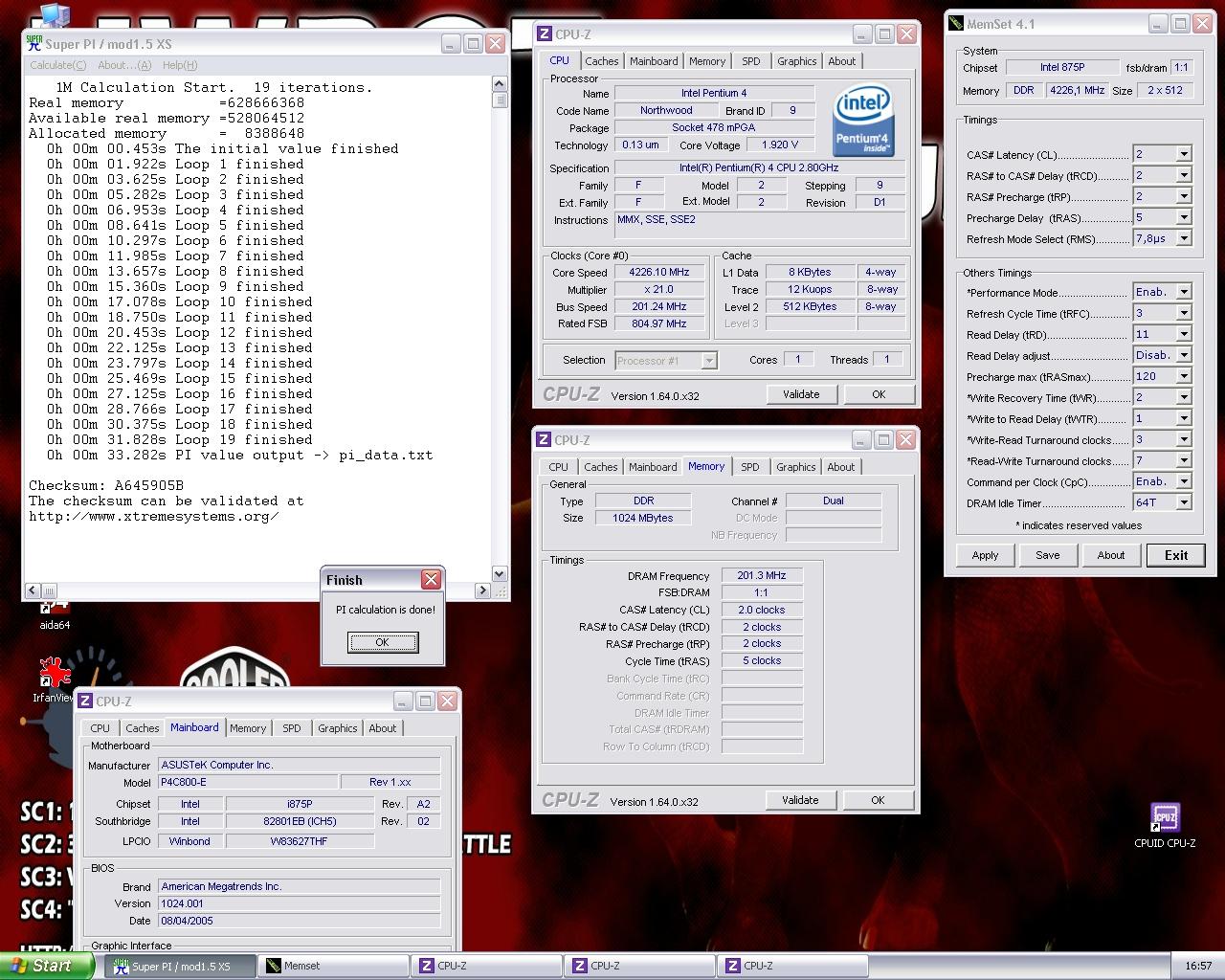Image resolution: width=1225 pixels, height=980 pixels.
Task: Open the Help menu in Super PI
Action: (x=180, y=65)
